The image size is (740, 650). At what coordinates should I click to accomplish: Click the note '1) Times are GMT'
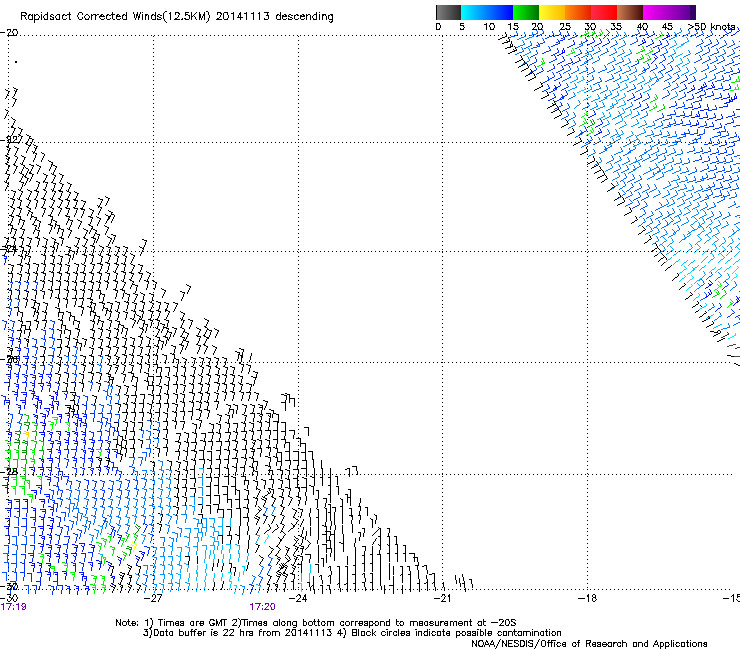pos(186,623)
